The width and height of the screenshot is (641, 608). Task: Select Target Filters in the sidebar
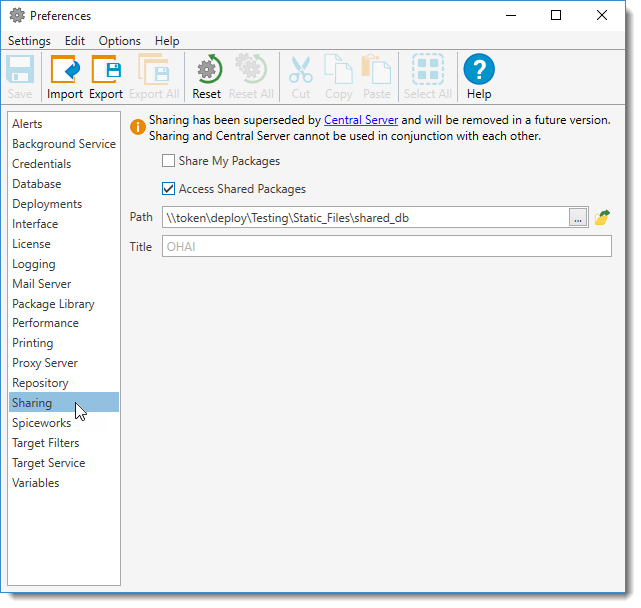[46, 443]
